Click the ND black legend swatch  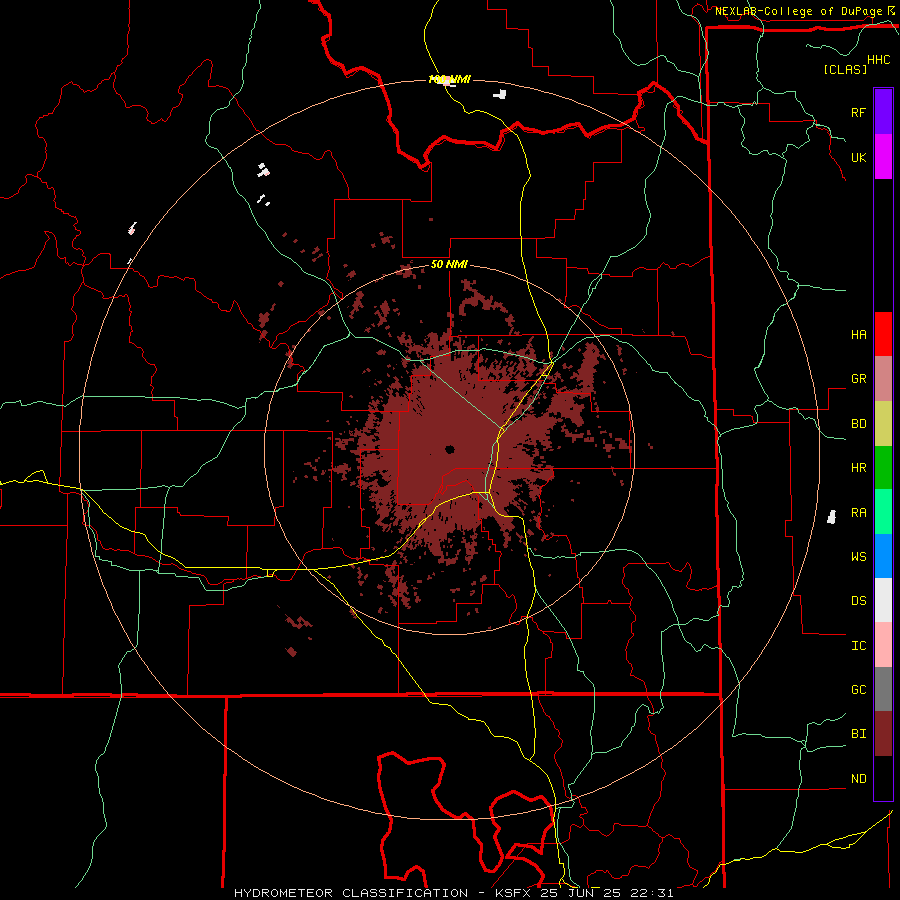(x=883, y=778)
